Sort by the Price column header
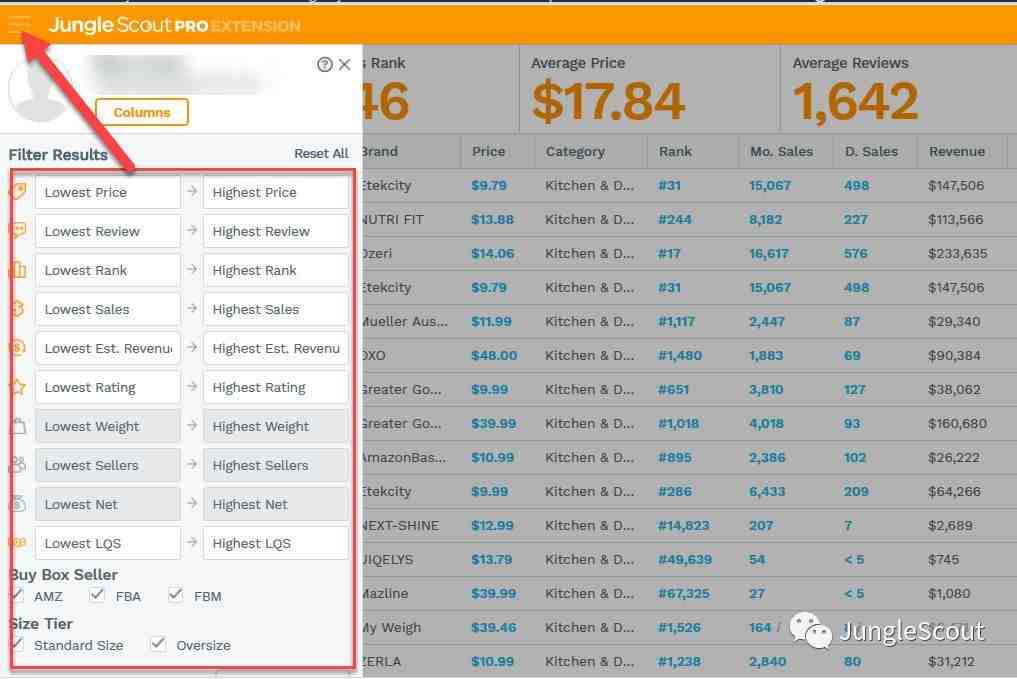The image size is (1017, 679). tap(488, 151)
